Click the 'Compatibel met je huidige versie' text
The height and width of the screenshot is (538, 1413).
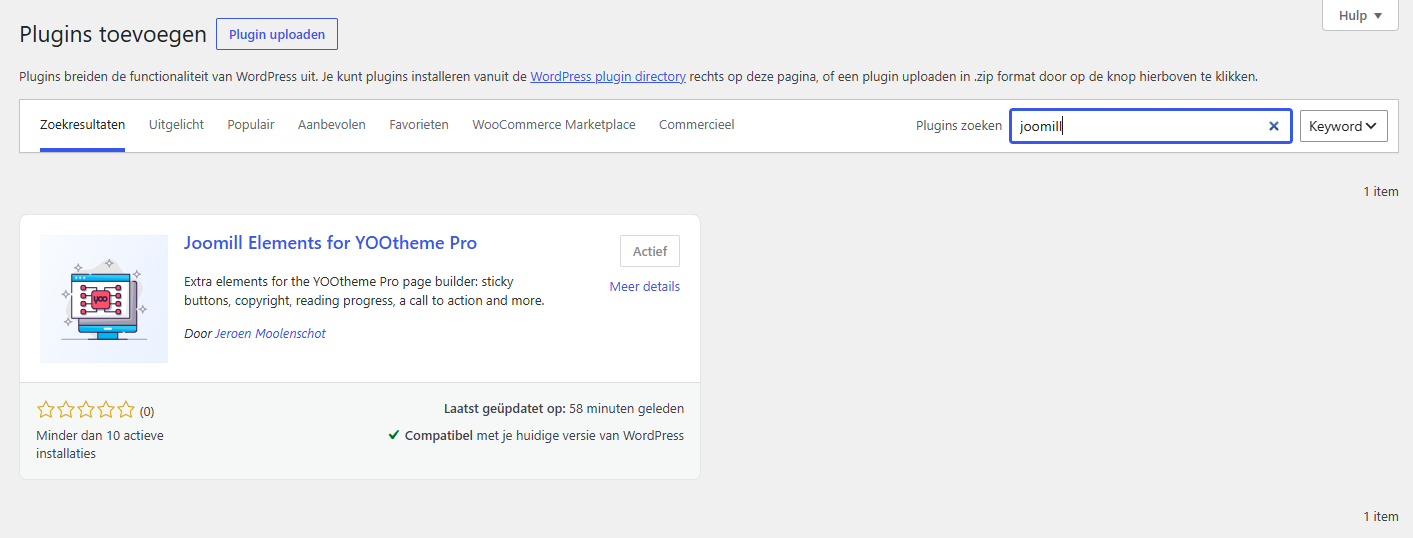[544, 436]
